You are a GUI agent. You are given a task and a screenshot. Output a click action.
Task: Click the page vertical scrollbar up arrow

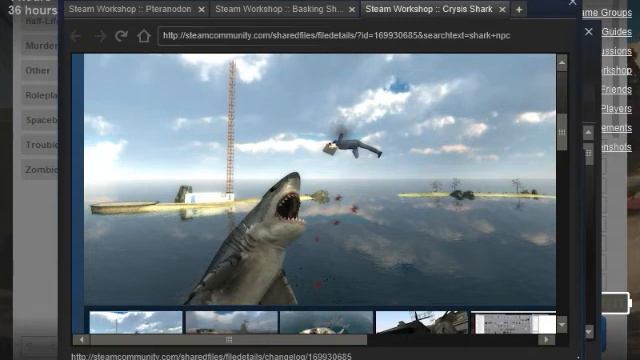tap(562, 63)
